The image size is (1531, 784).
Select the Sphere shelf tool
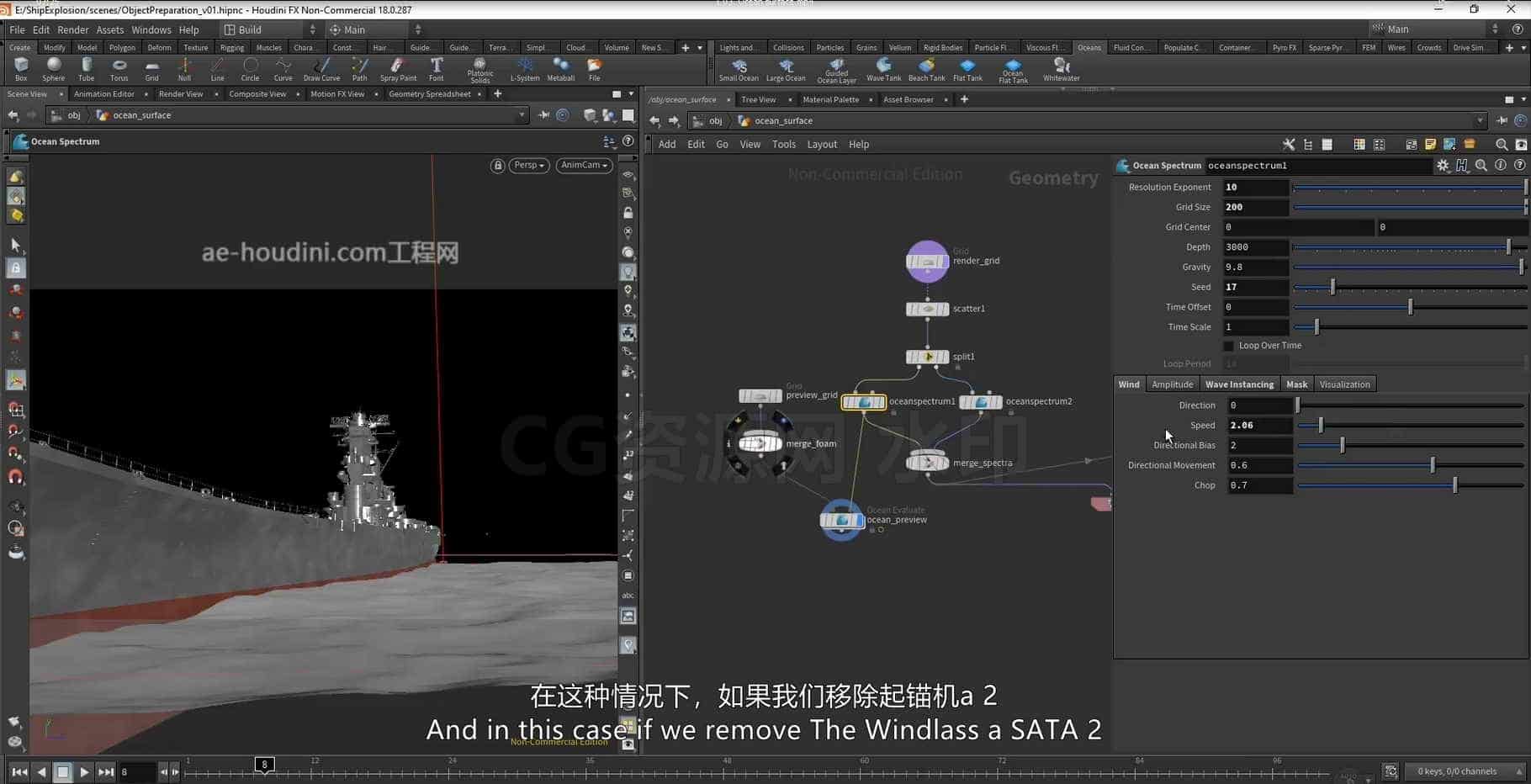click(x=54, y=68)
